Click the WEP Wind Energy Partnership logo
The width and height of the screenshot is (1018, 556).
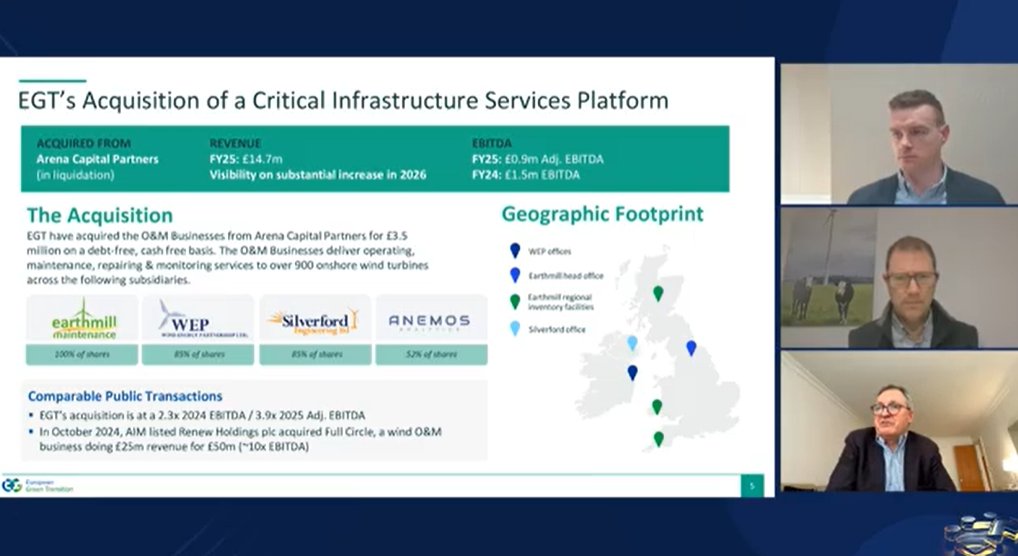[x=203, y=320]
